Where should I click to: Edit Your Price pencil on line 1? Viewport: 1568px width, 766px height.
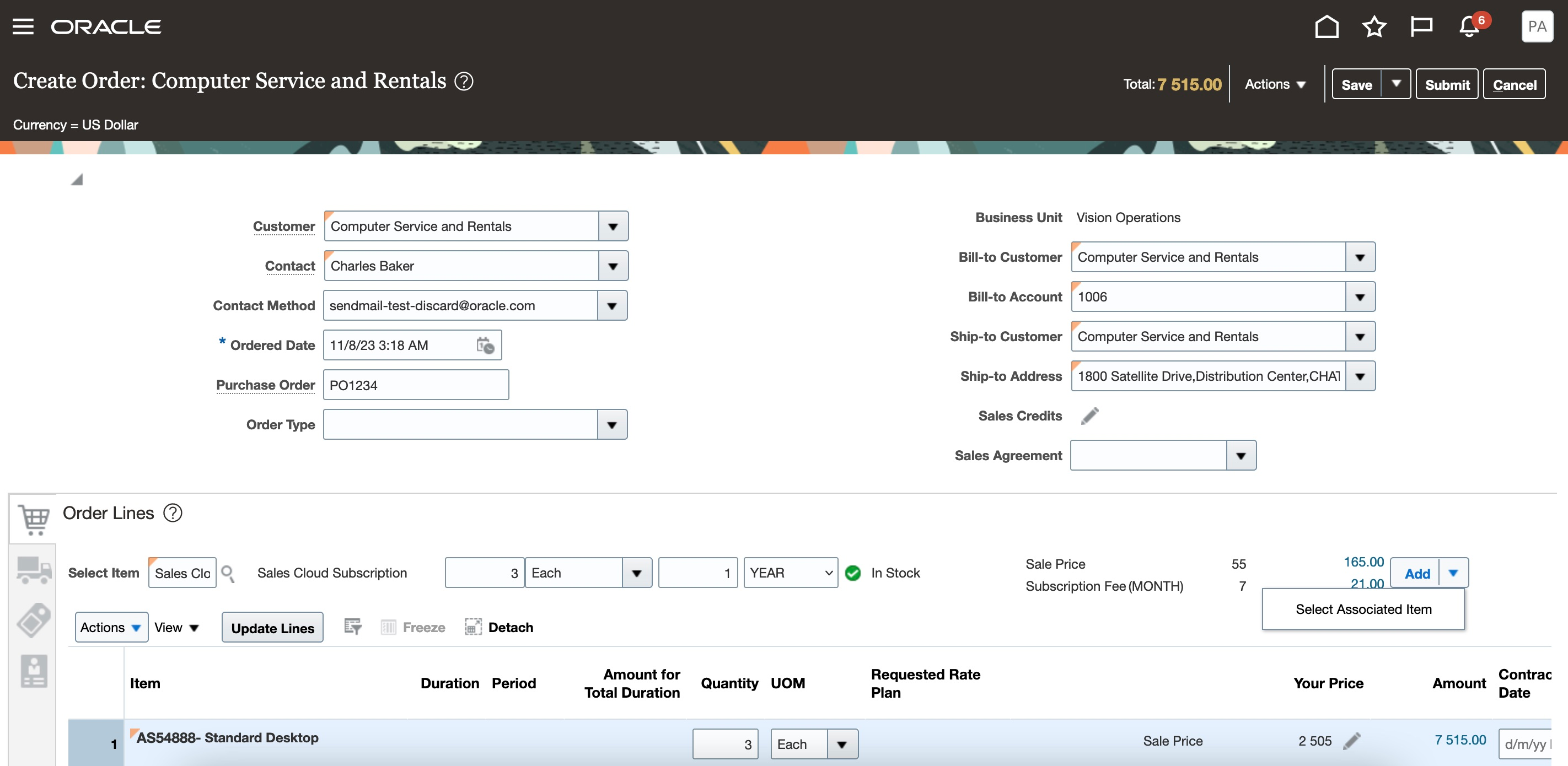click(x=1351, y=741)
